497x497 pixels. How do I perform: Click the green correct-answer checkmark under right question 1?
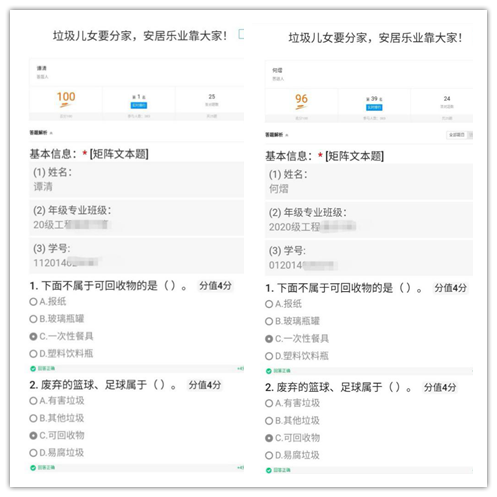(x=268, y=371)
